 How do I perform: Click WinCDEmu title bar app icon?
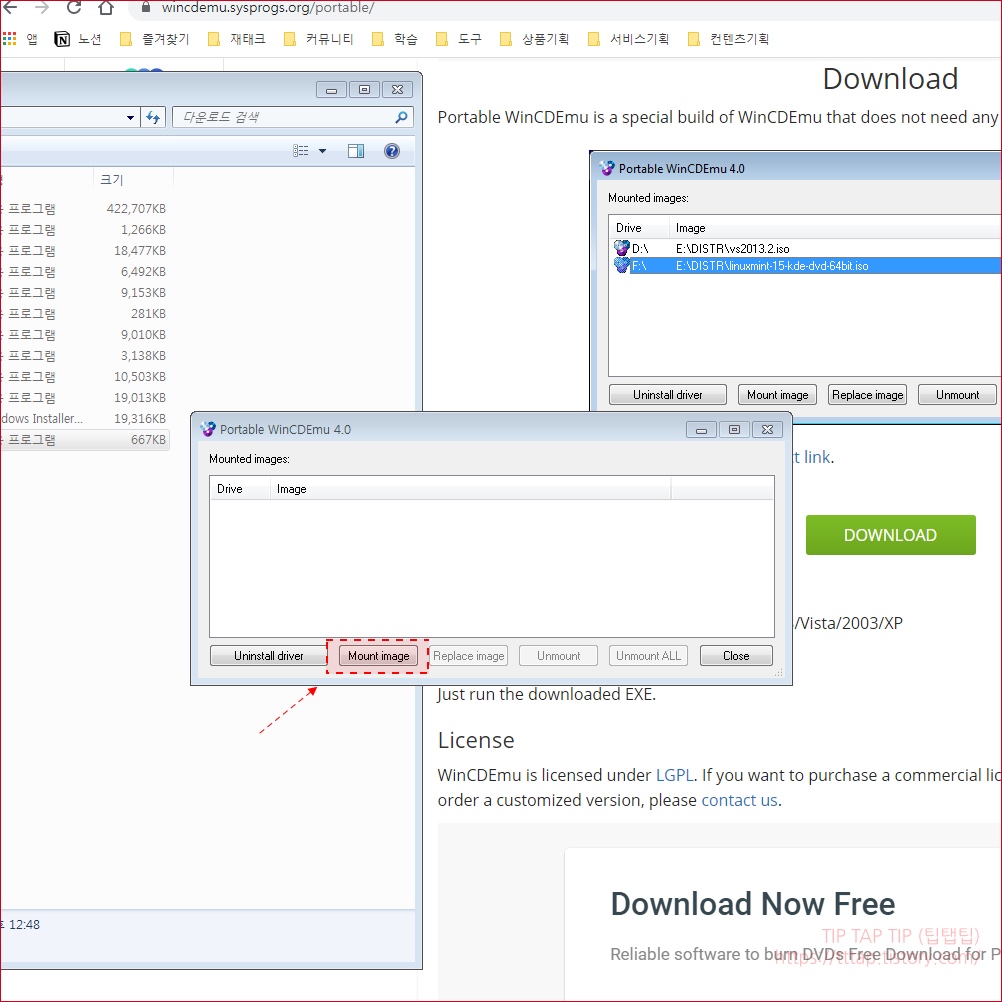(208, 429)
